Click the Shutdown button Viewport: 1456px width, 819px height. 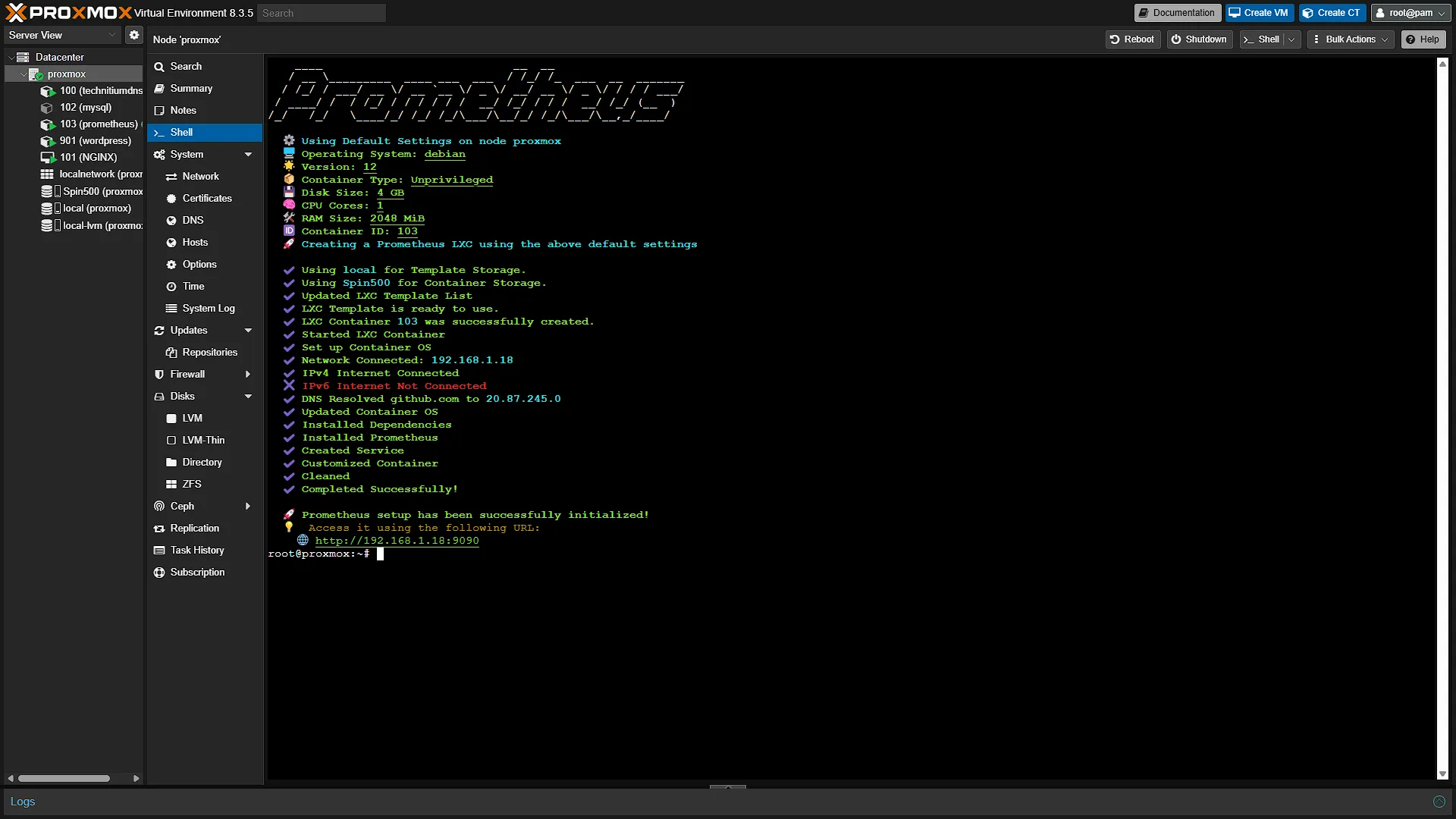pyautogui.click(x=1200, y=39)
